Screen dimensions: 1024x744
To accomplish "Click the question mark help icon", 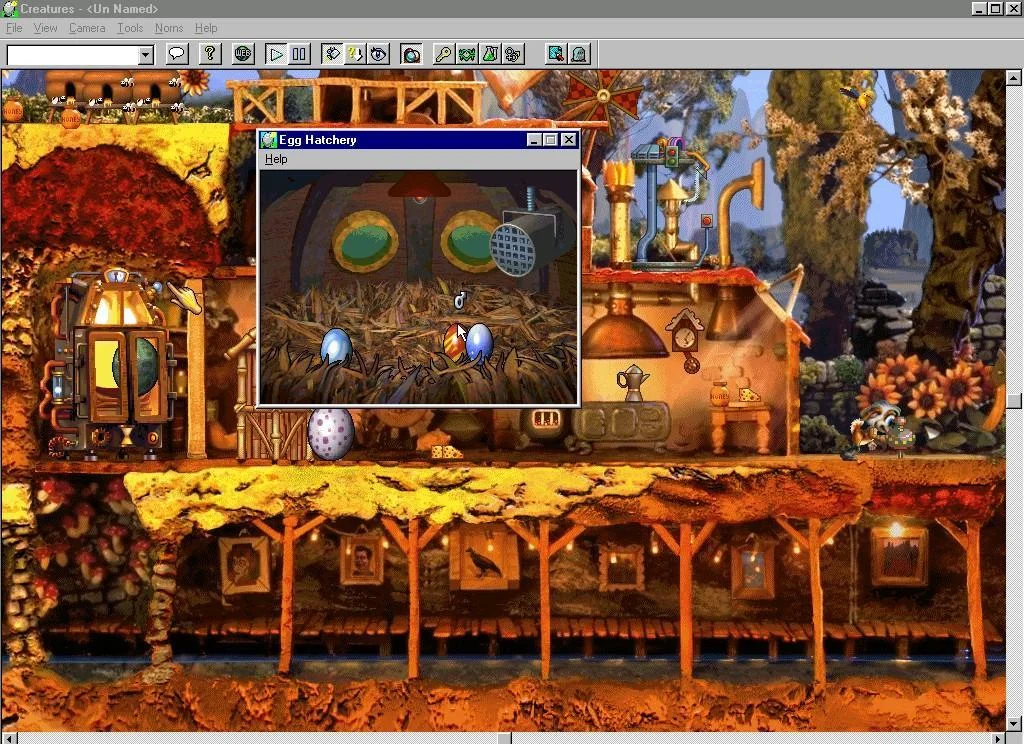I will (x=209, y=54).
